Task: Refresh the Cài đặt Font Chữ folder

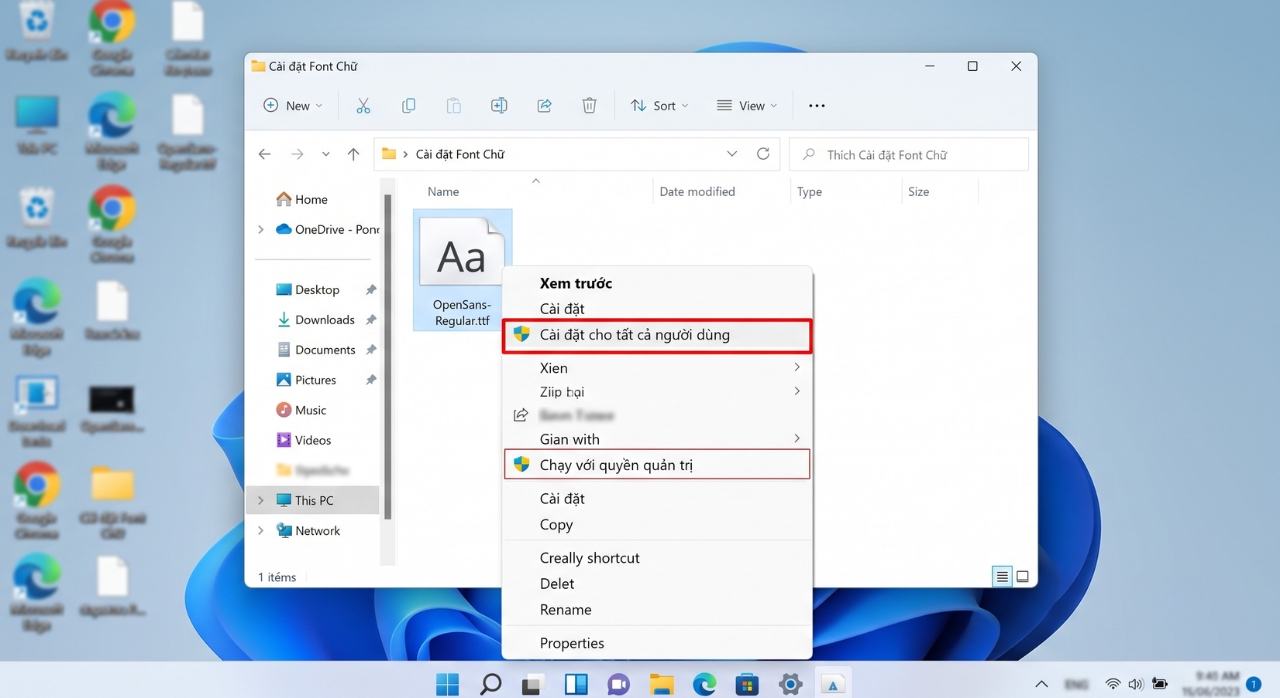Action: pyautogui.click(x=763, y=154)
